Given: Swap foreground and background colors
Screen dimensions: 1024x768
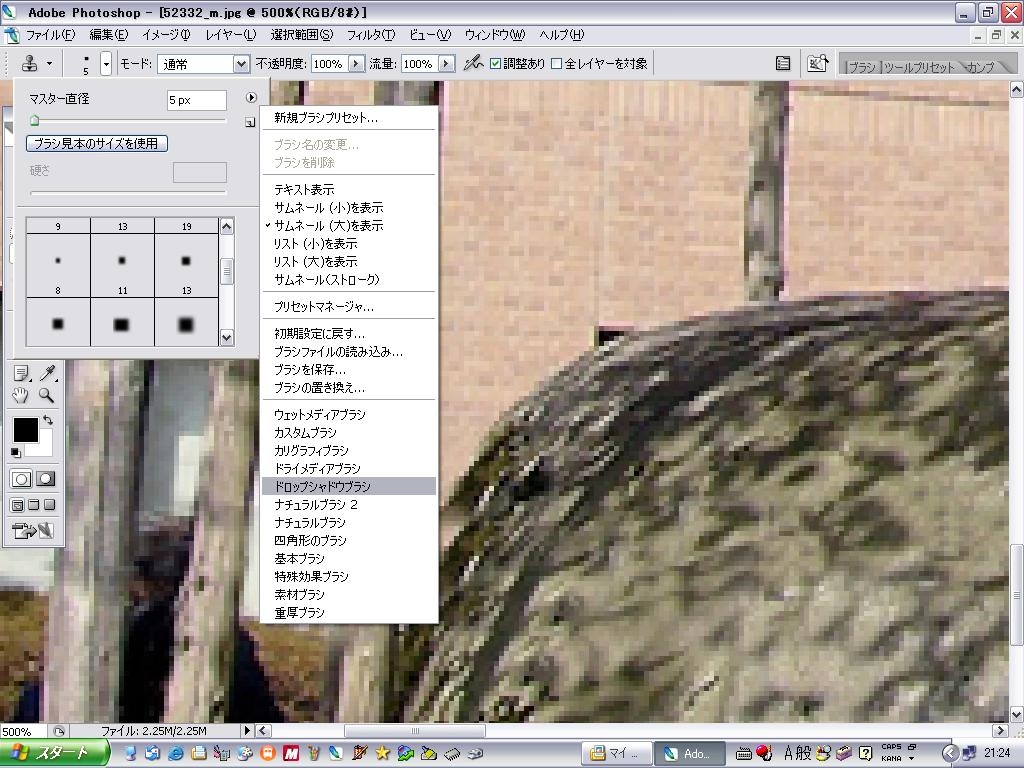Looking at the screenshot, I should (48, 422).
